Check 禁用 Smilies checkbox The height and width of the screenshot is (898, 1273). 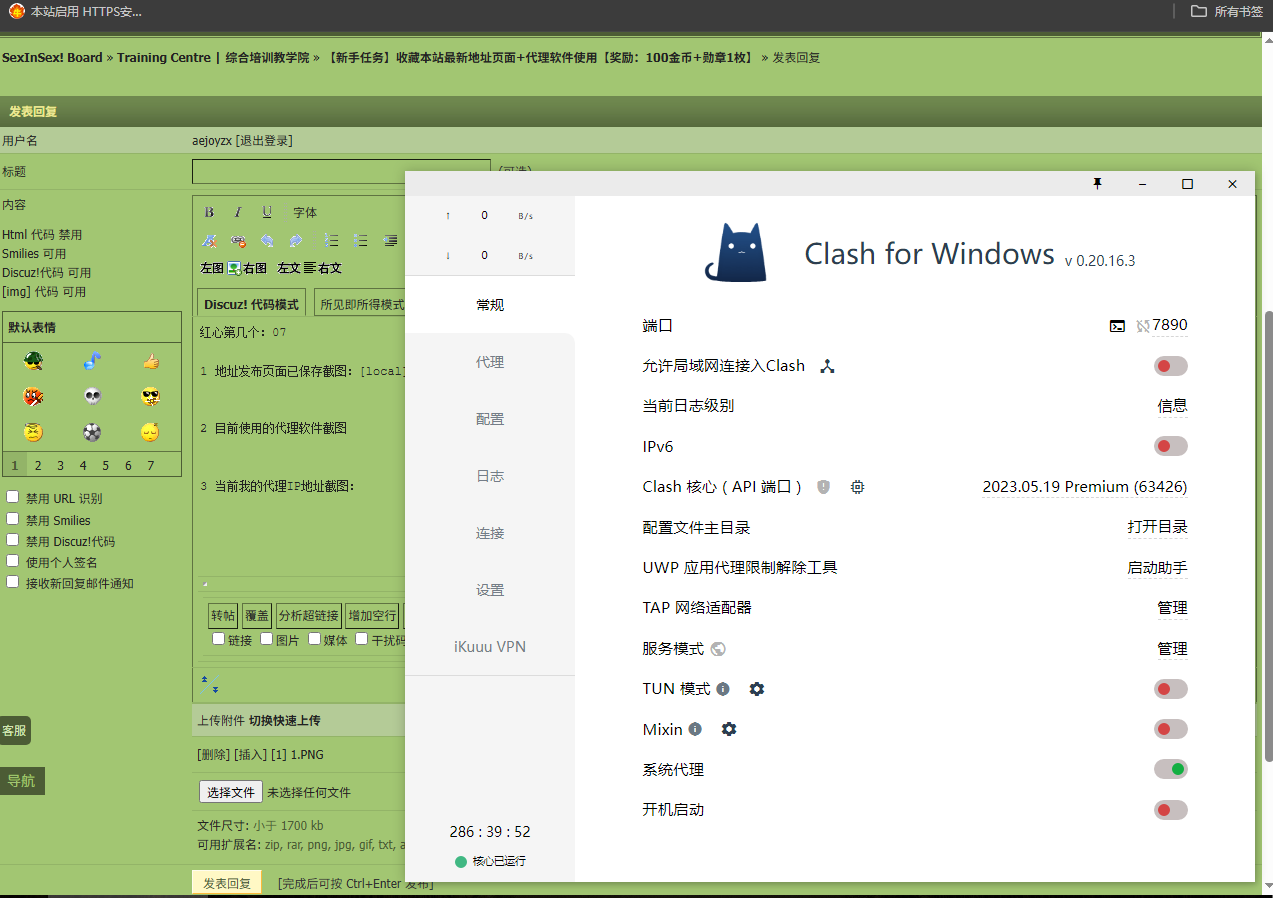pos(13,519)
